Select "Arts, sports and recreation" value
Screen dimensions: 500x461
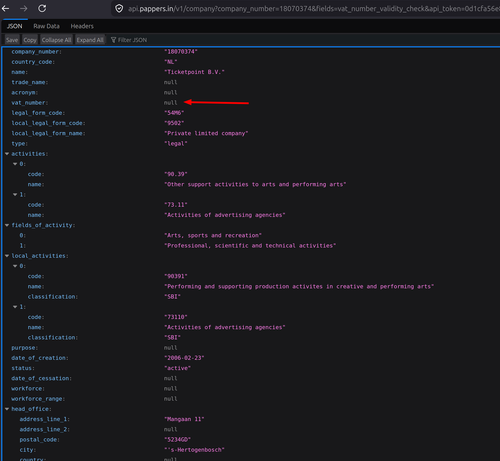(213, 235)
